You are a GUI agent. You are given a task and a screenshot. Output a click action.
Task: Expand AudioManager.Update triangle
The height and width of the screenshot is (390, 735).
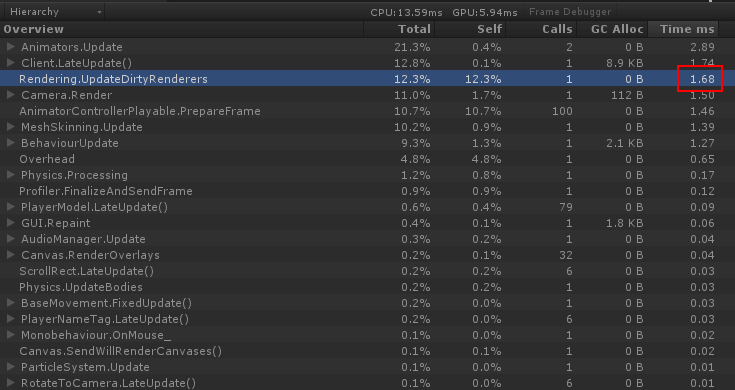(x=11, y=239)
